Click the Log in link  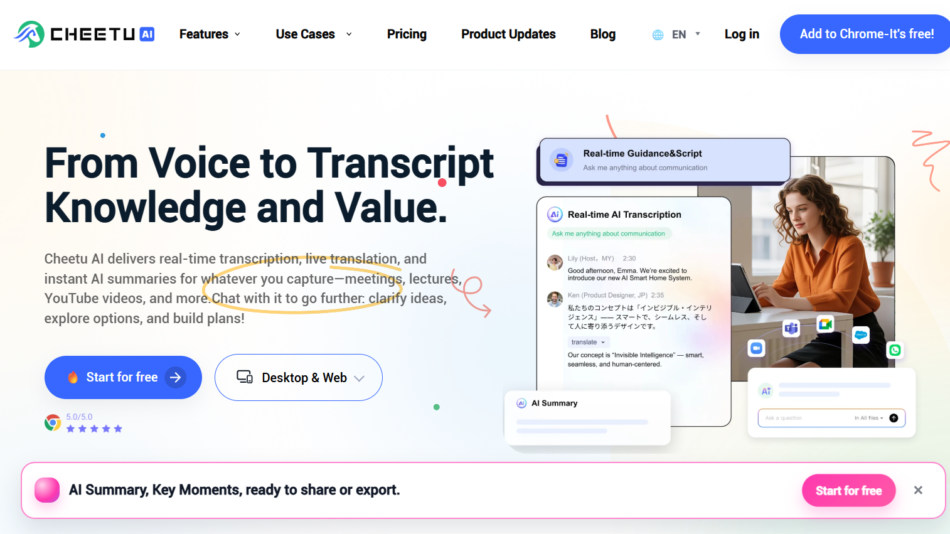click(x=742, y=34)
